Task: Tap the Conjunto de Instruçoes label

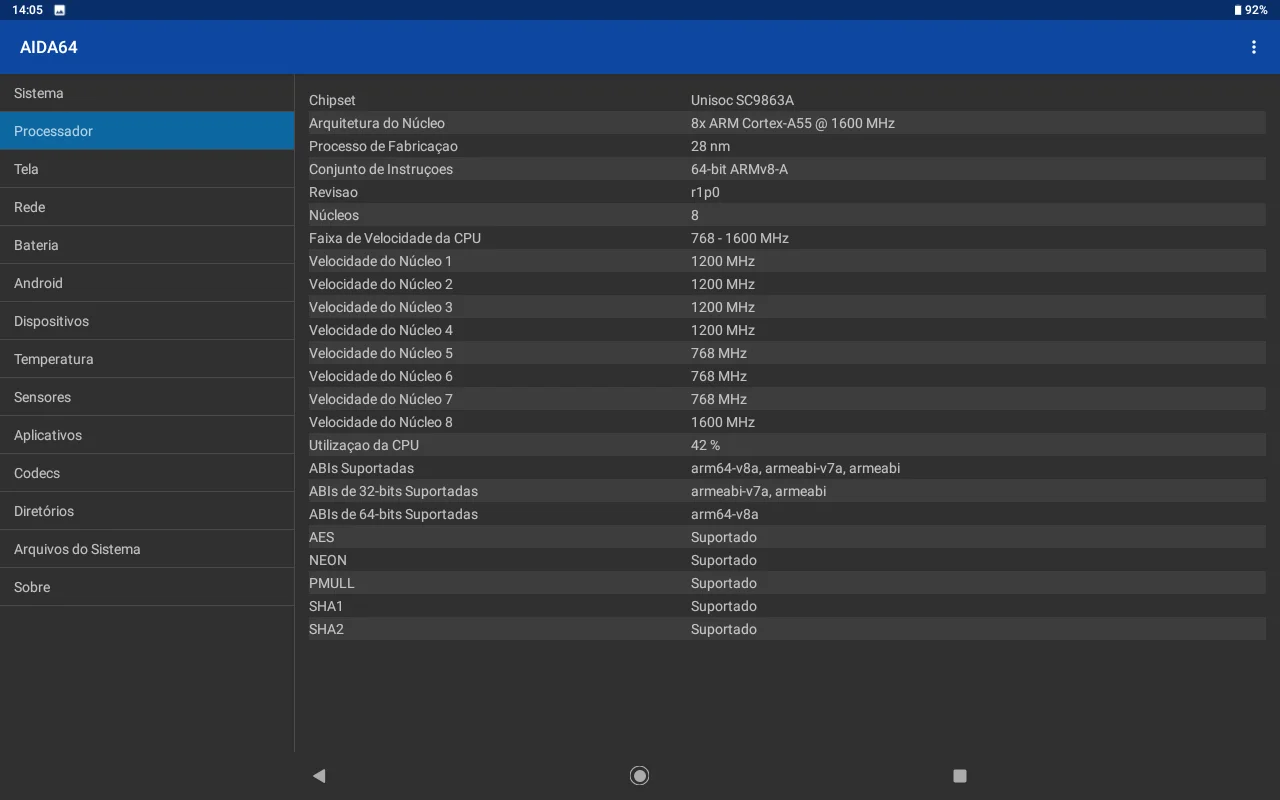Action: click(x=381, y=169)
